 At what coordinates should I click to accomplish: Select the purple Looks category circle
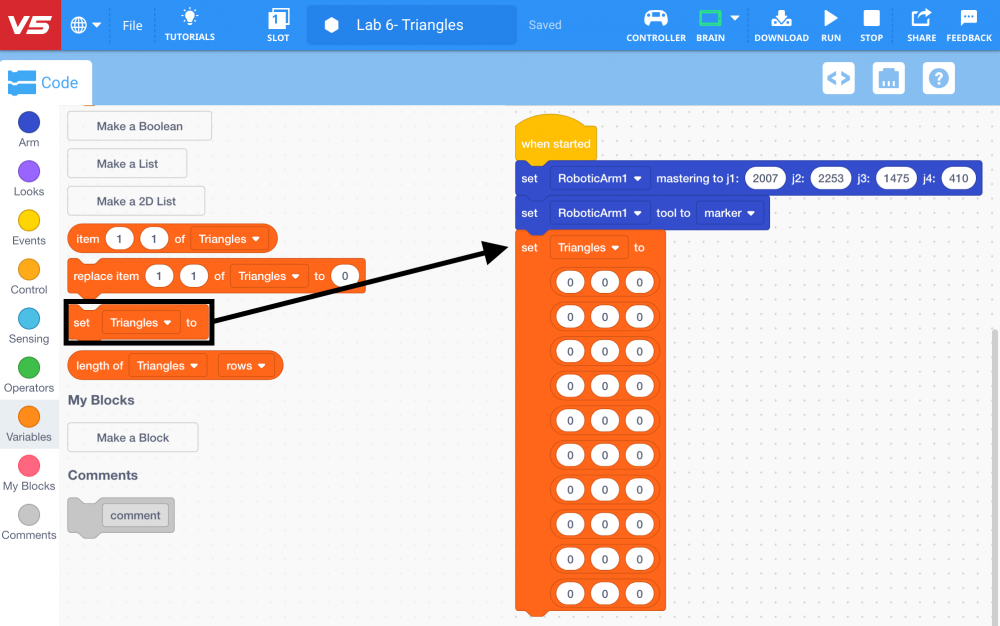coord(29,171)
